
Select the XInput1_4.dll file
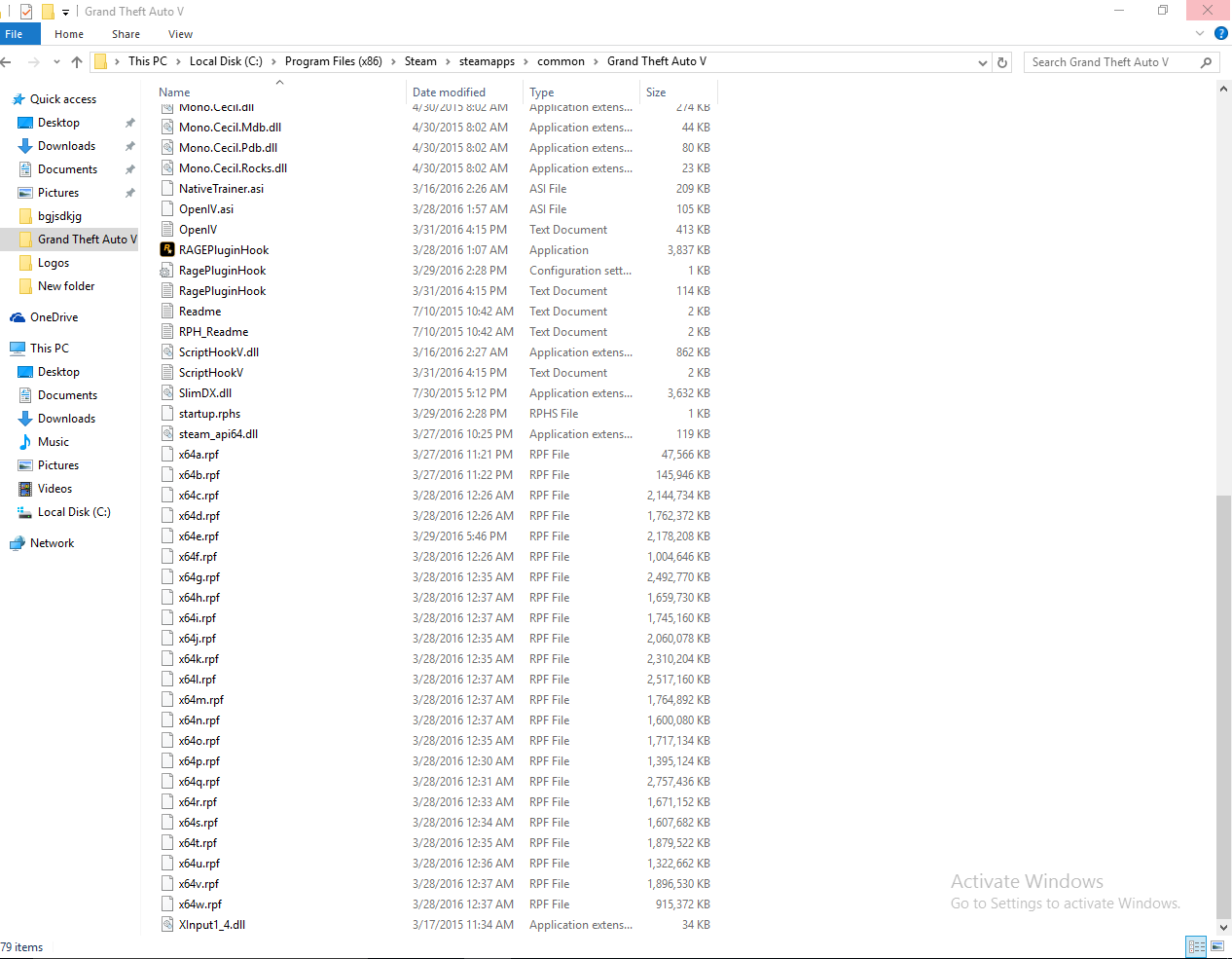point(212,925)
